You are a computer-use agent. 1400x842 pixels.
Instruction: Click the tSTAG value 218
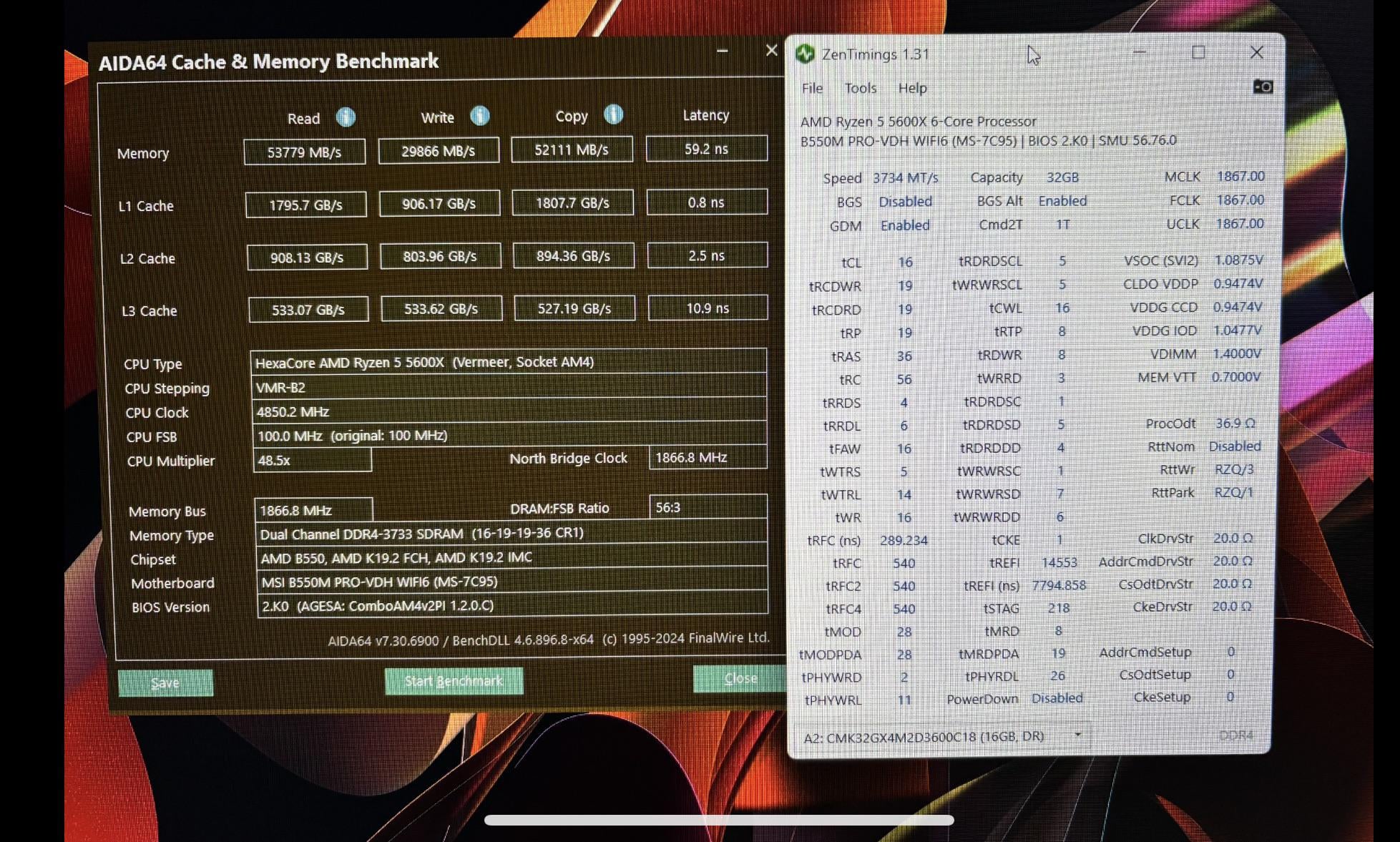pos(1059,608)
